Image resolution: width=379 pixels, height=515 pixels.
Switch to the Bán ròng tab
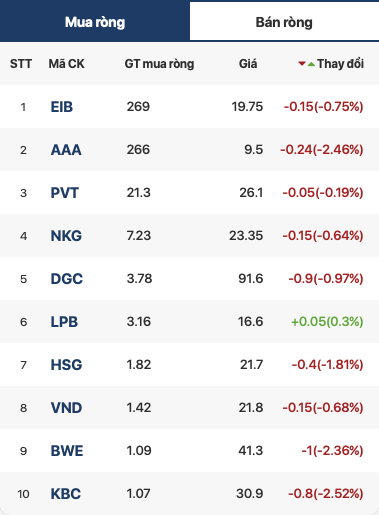284,22
